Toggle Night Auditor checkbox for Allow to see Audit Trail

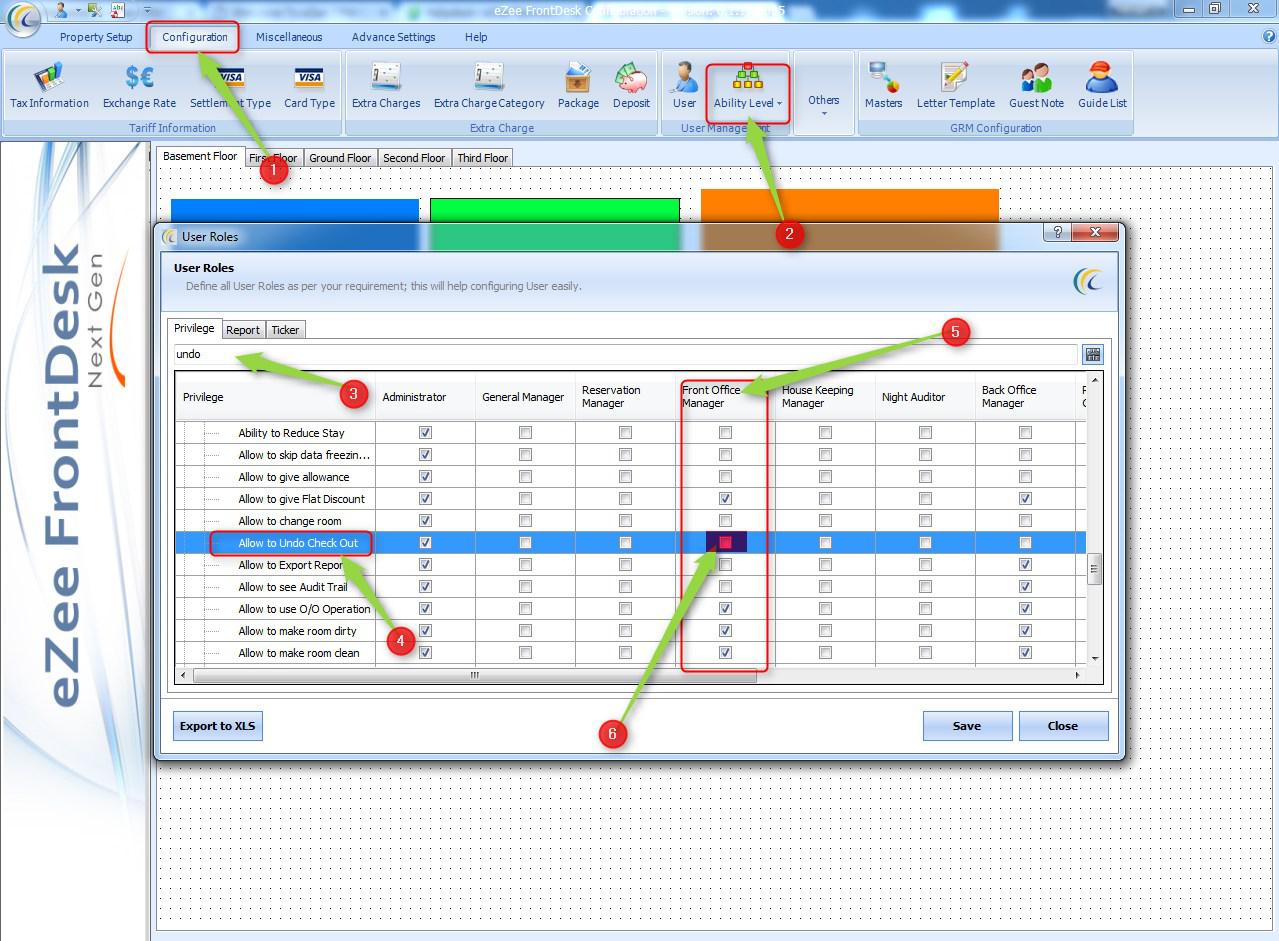click(x=925, y=587)
